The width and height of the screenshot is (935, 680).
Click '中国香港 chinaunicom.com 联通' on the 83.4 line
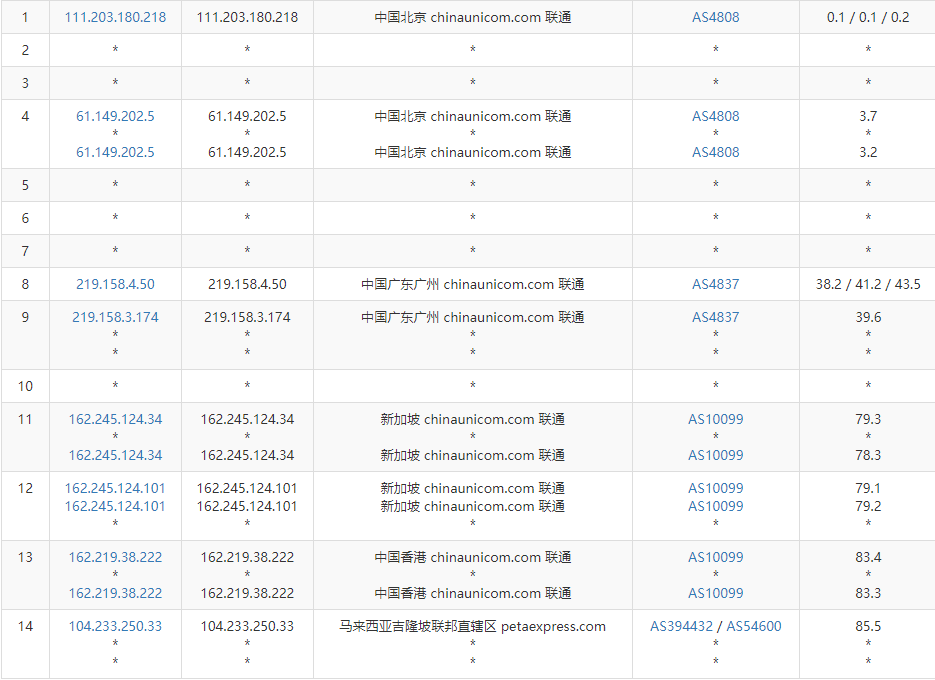coord(472,557)
